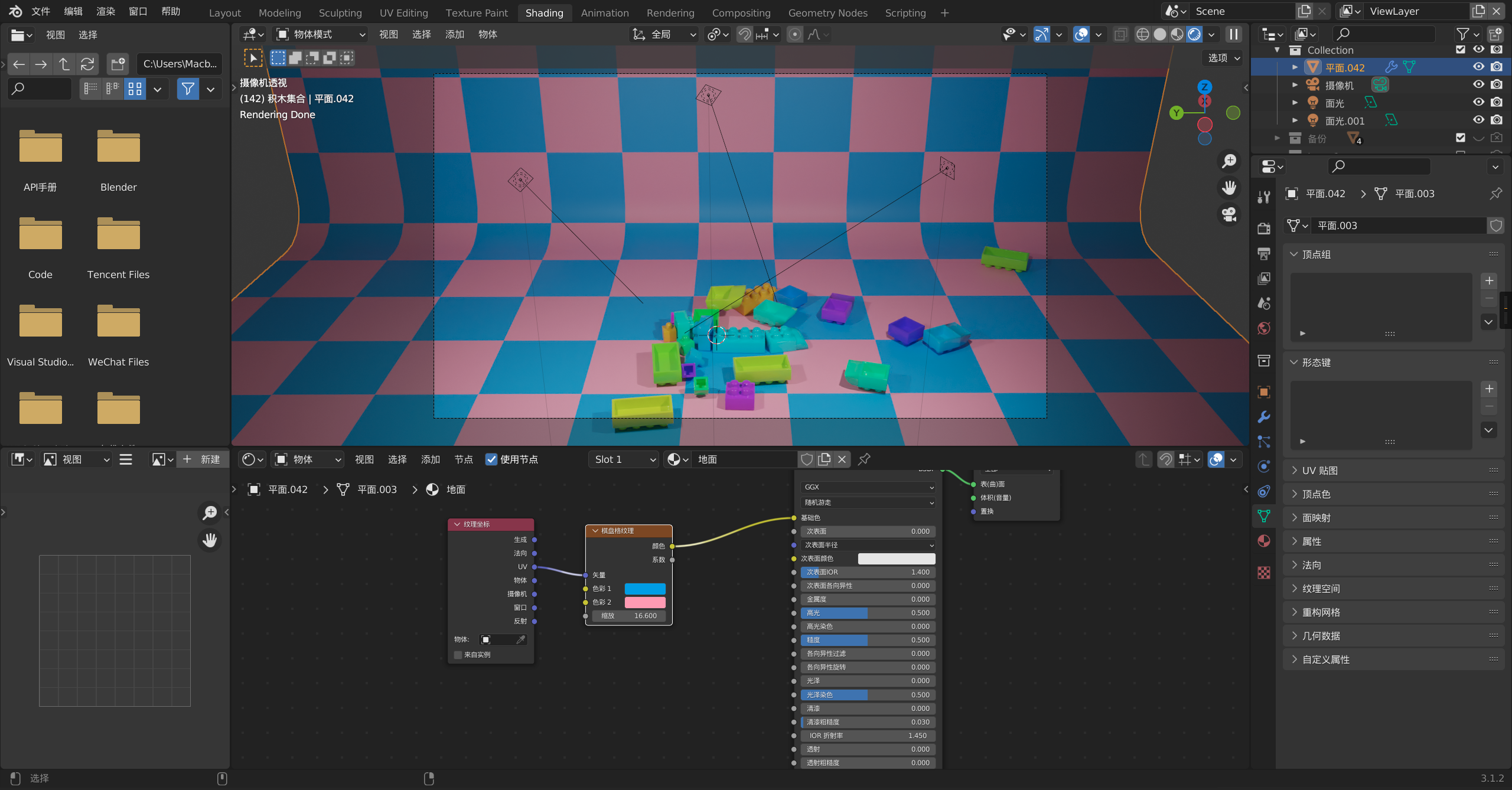Open the Modifier properties tab
The image size is (1512, 790).
point(1264,417)
